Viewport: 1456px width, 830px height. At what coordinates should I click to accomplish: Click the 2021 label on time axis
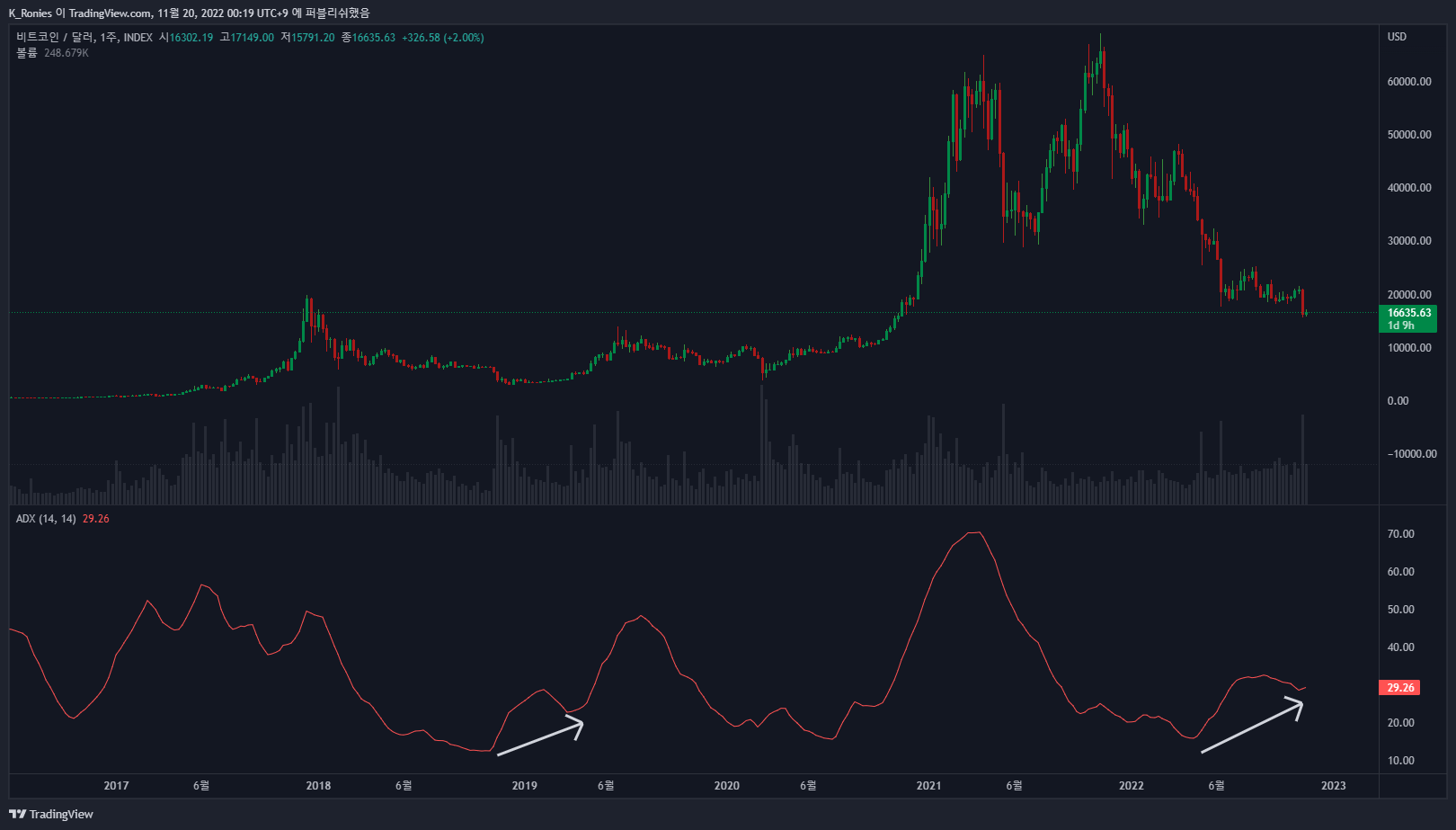coord(929,786)
